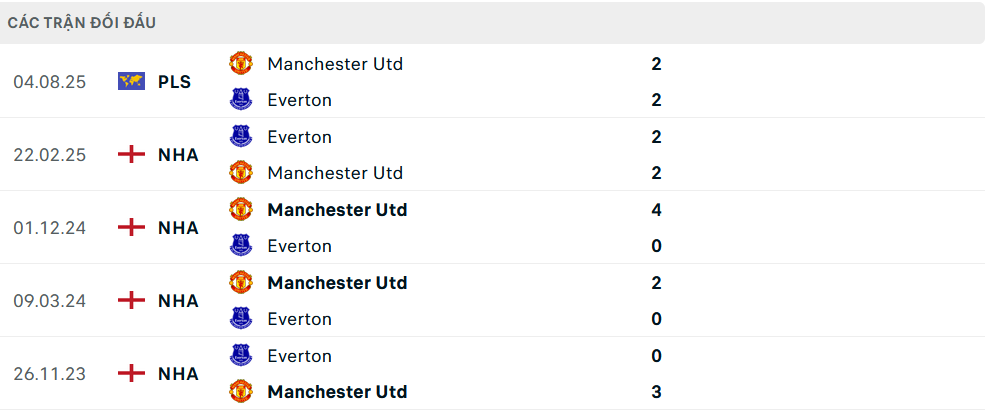Screen dimensions: 987x412
Task: Click England flag icon on 01.12.24 row
Action: coord(131,228)
